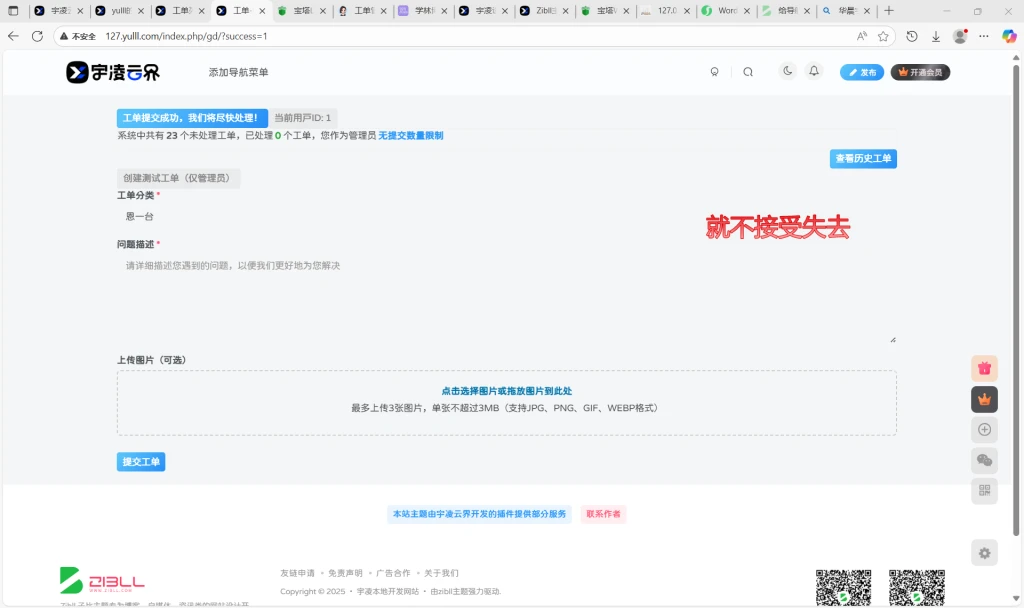The image size is (1024, 608).
Task: Toggle the badge icon in the header
Action: click(x=713, y=72)
